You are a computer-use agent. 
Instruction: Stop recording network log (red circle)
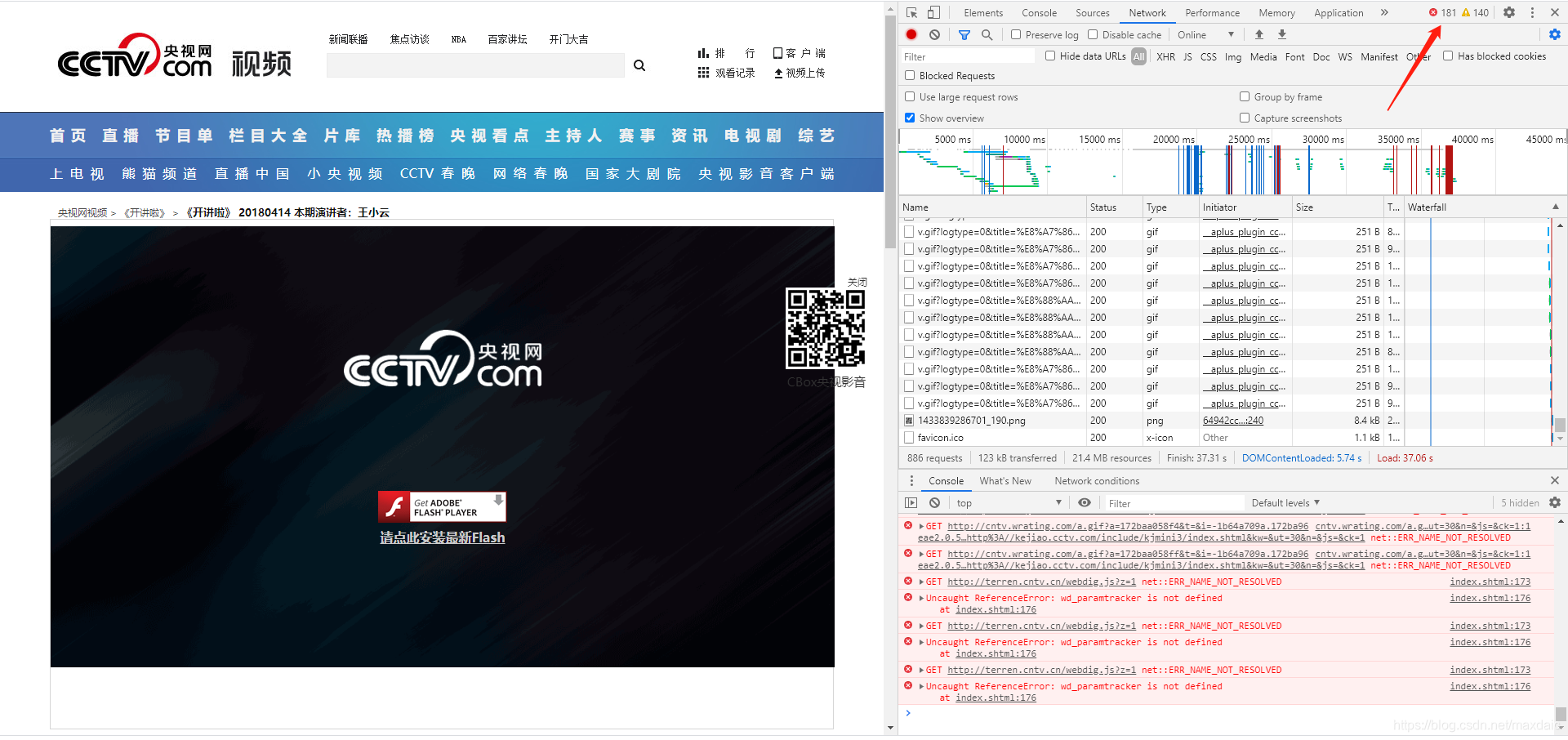(x=911, y=34)
